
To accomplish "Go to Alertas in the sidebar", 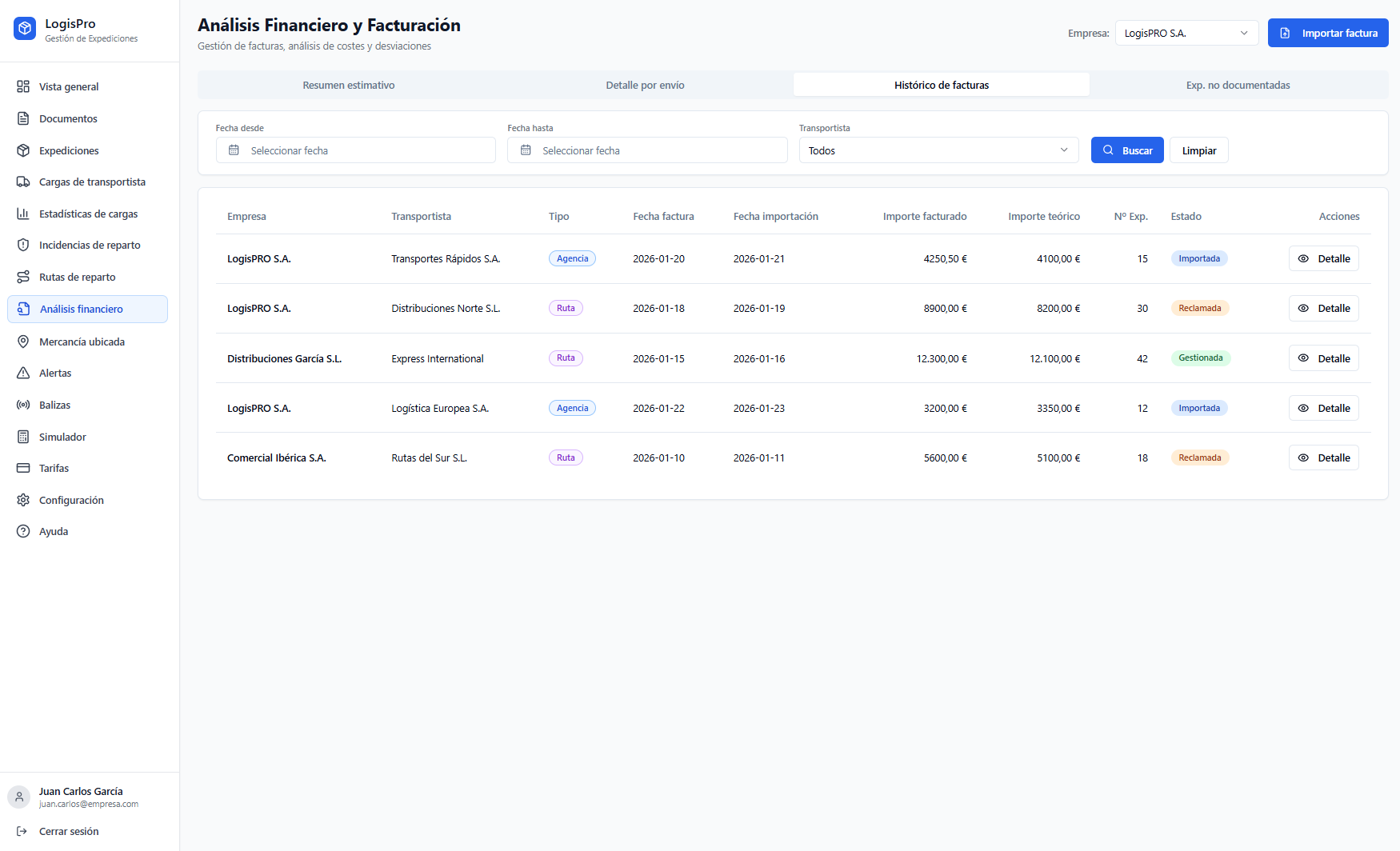I will pos(55,373).
